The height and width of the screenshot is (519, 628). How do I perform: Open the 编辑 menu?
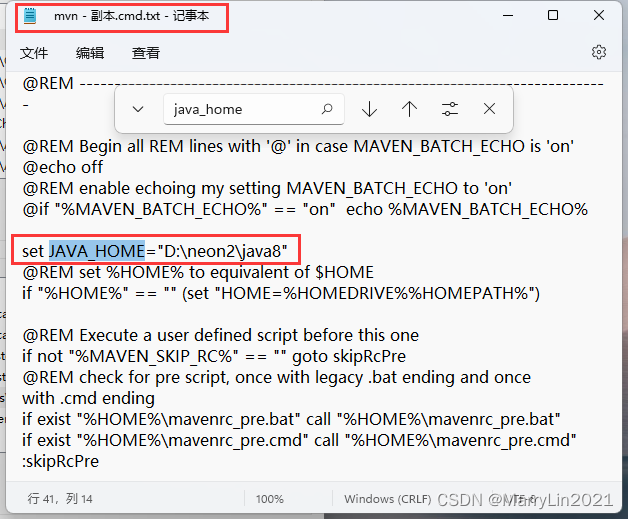(x=90, y=53)
